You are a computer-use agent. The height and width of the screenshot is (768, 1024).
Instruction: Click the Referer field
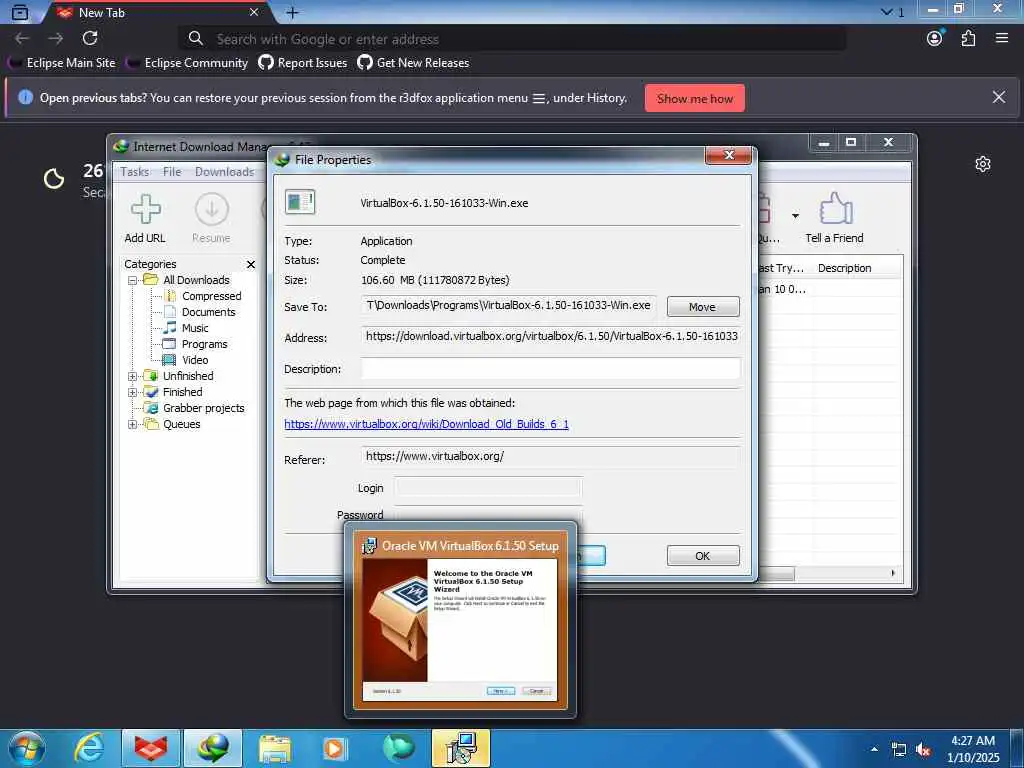[551, 456]
